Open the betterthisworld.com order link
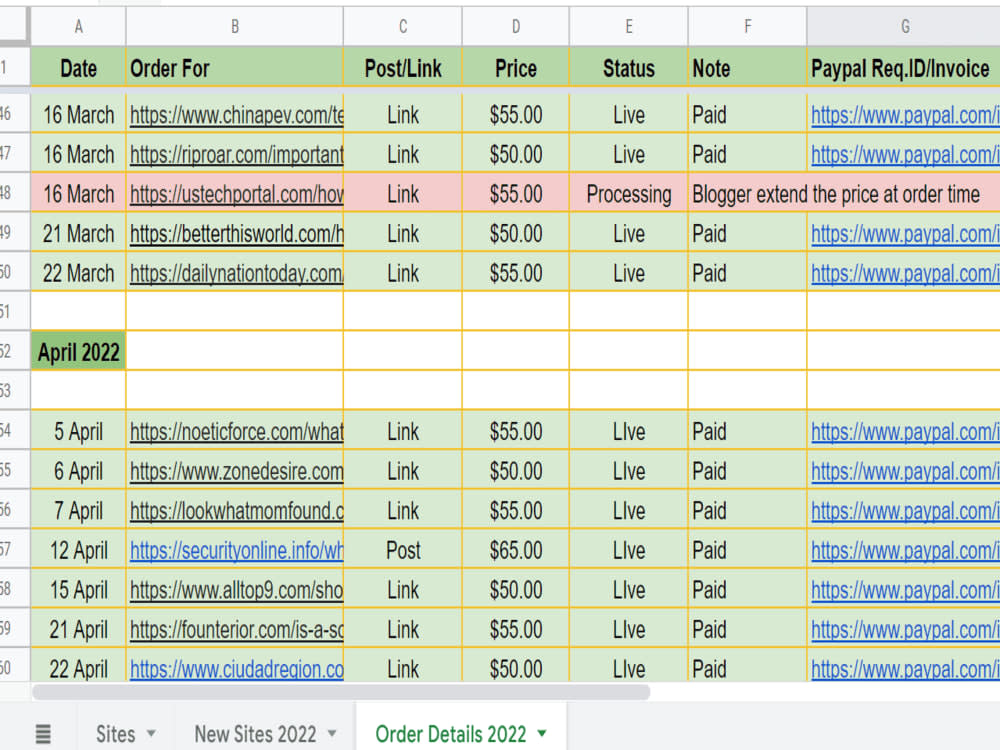This screenshot has width=1000, height=750. (237, 234)
